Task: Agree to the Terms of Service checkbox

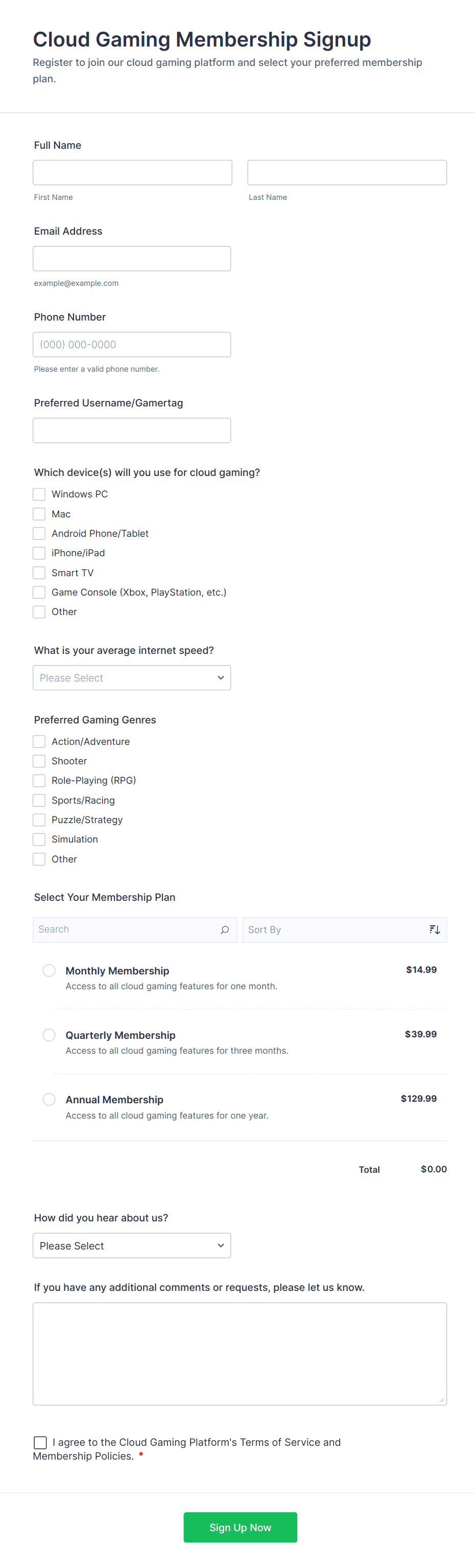Action: tap(40, 1442)
